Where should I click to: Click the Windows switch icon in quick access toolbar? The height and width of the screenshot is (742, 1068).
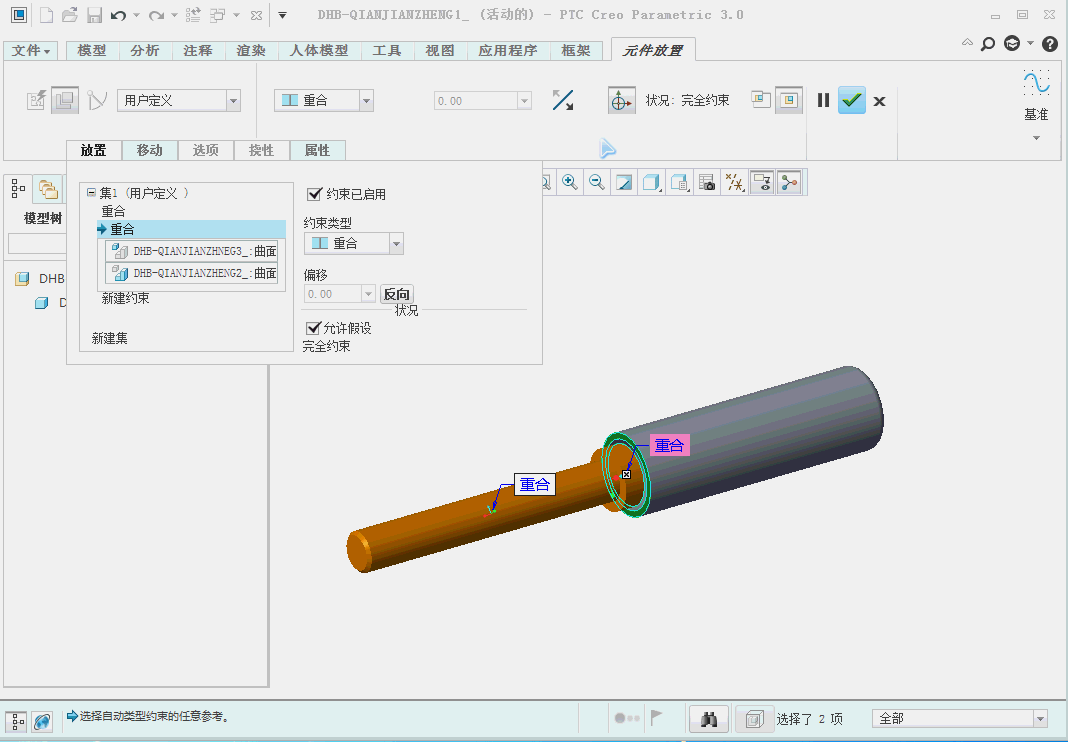218,15
